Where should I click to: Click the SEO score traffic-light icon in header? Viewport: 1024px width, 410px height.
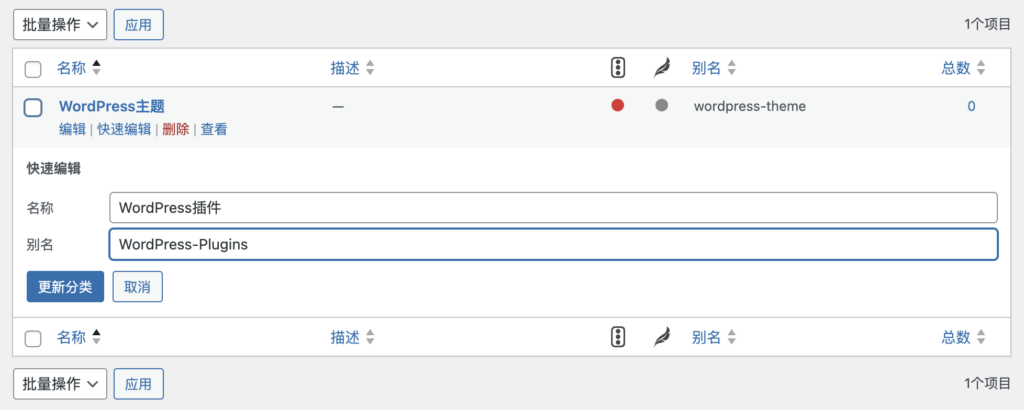click(618, 68)
